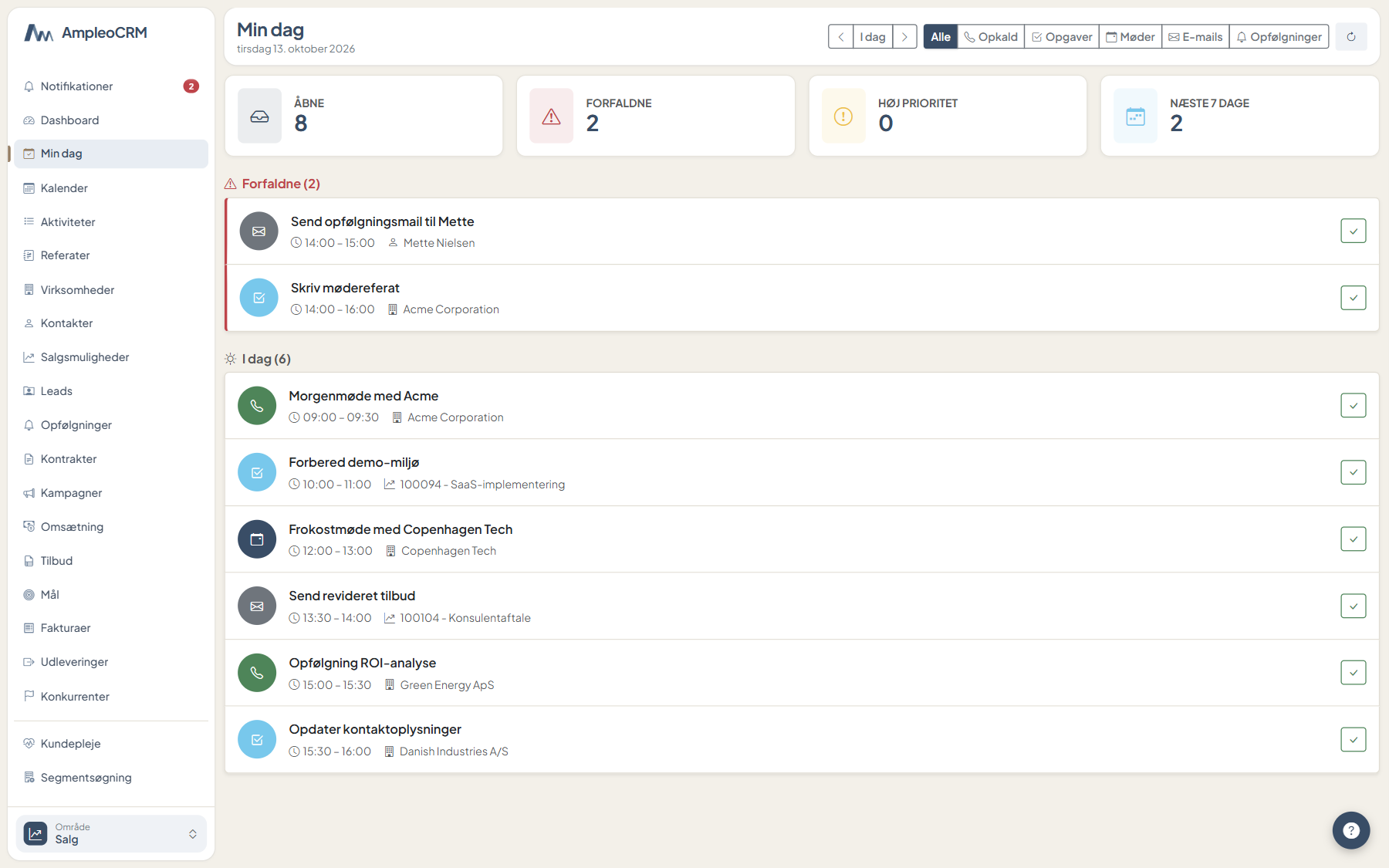Check off Morgenmøde med Acme

(x=1354, y=406)
